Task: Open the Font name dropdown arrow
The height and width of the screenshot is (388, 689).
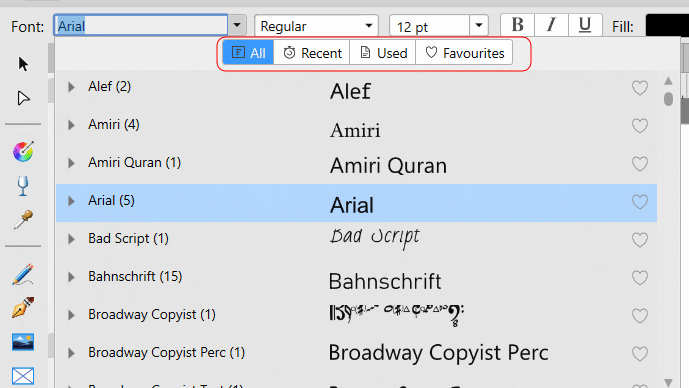Action: coord(237,25)
